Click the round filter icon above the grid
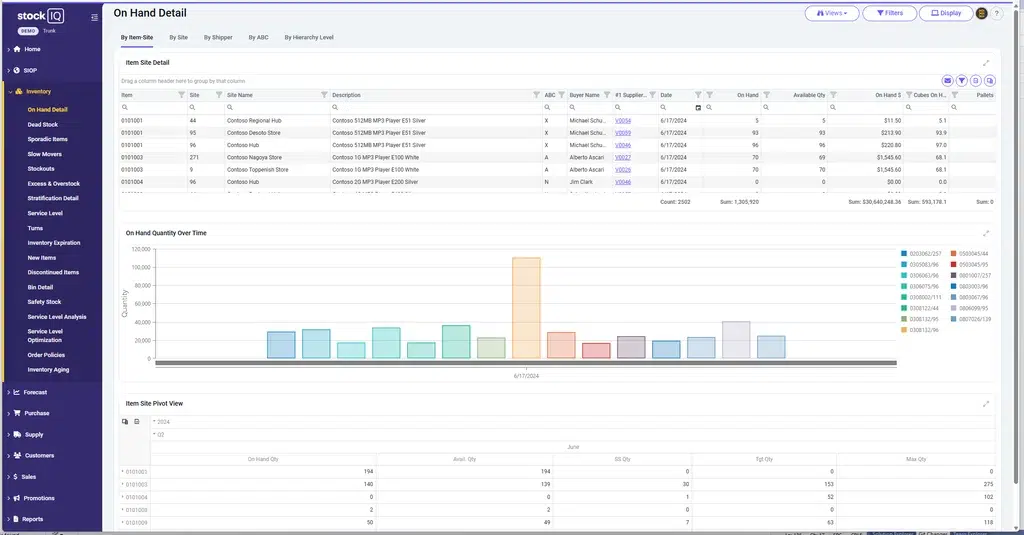1024x535 pixels. click(961, 80)
